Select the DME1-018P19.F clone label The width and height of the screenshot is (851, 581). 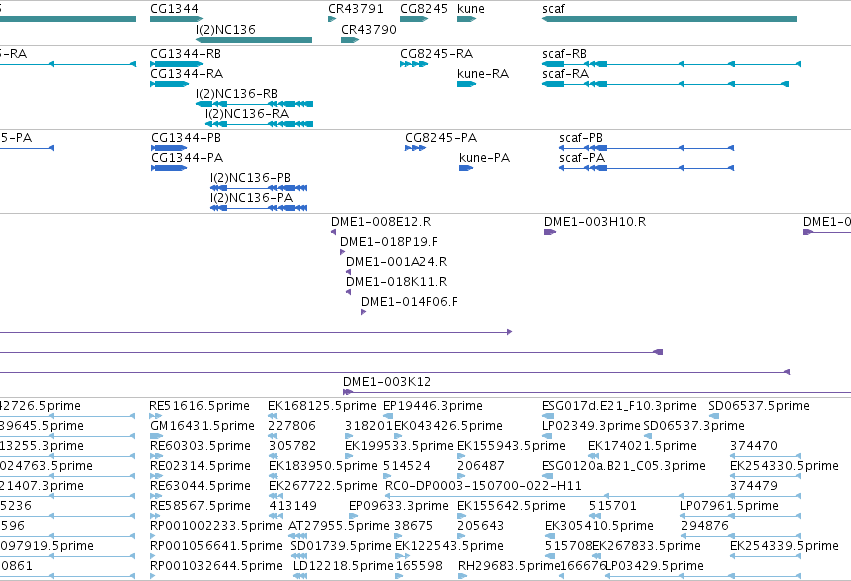389,241
